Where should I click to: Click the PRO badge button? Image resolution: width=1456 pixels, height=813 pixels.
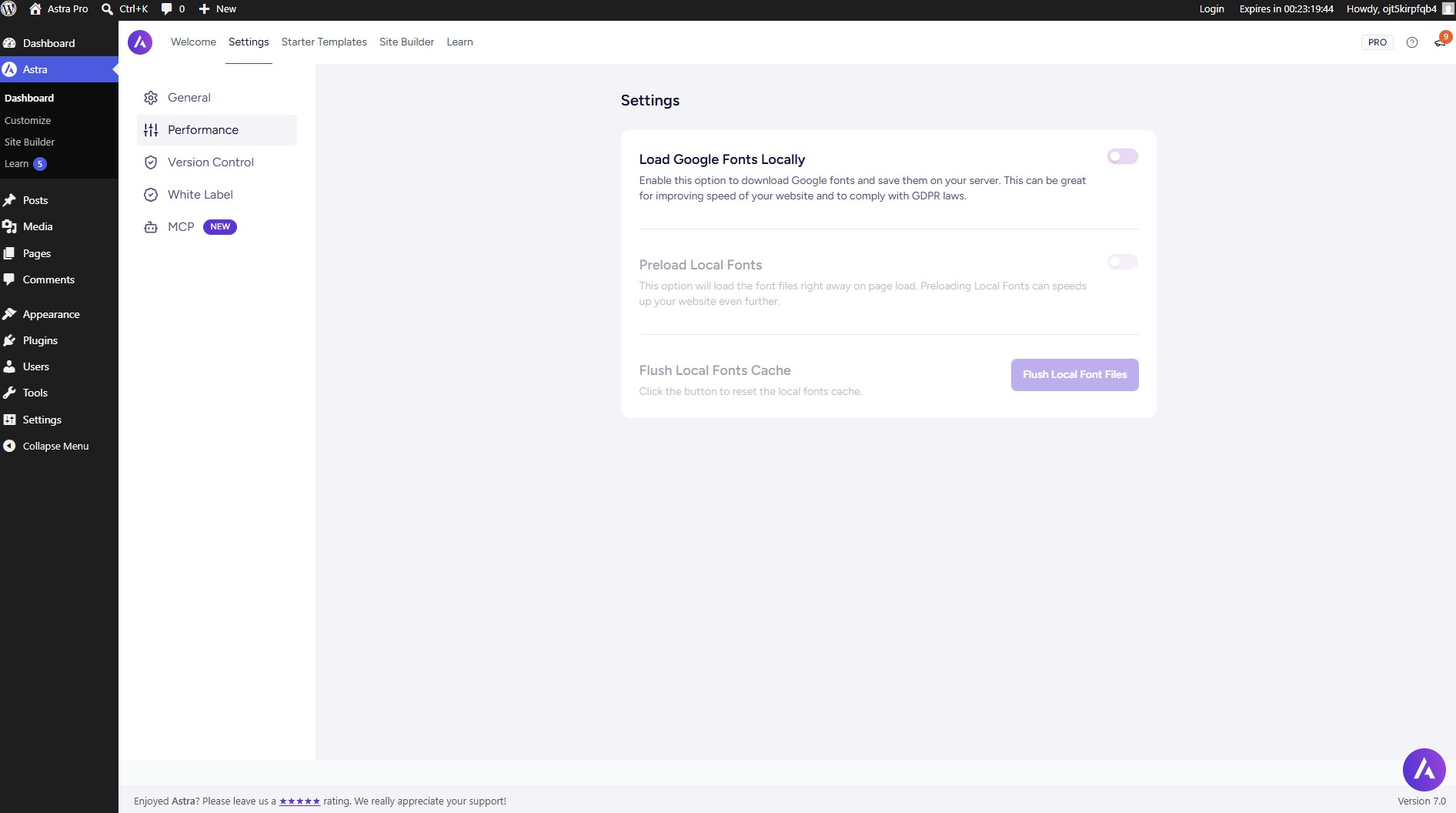click(1377, 42)
